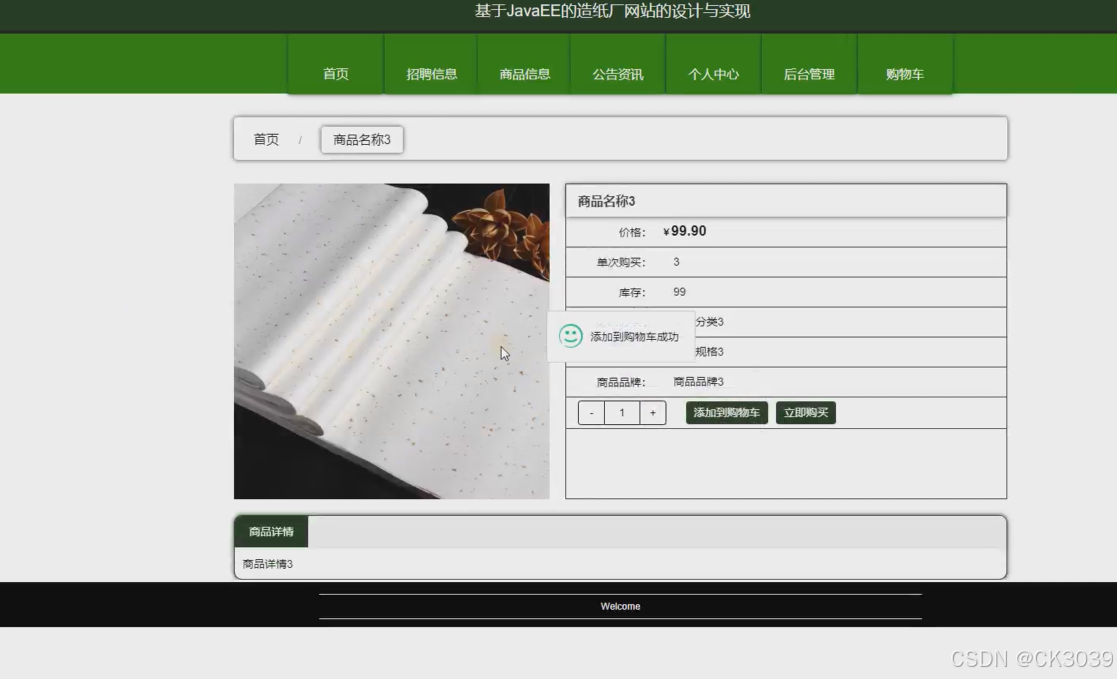
Task: Click the 添加到购物车 button
Action: (x=727, y=413)
